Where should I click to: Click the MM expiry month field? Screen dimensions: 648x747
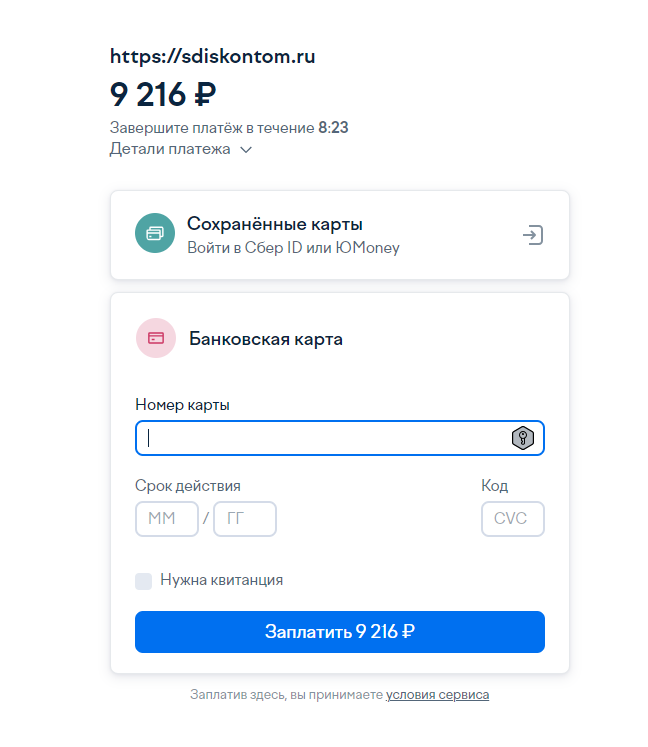tap(166, 519)
